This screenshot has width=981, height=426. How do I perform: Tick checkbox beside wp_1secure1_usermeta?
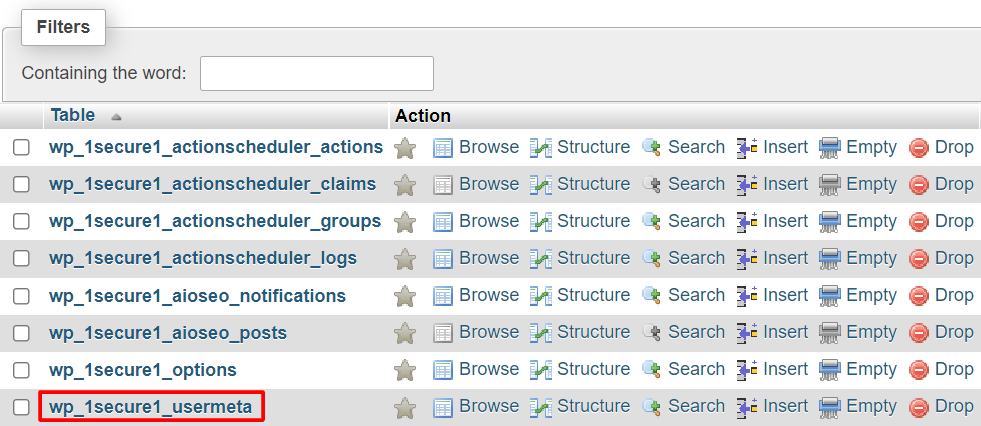pyautogui.click(x=21, y=407)
